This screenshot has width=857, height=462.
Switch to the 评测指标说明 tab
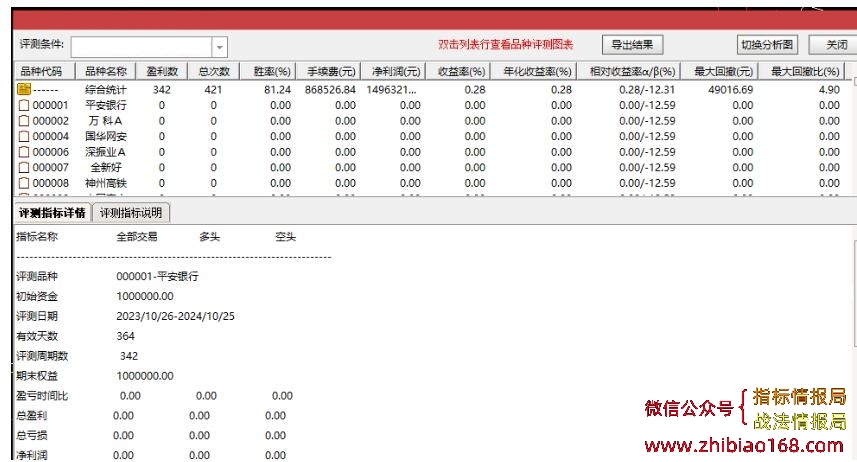131,213
